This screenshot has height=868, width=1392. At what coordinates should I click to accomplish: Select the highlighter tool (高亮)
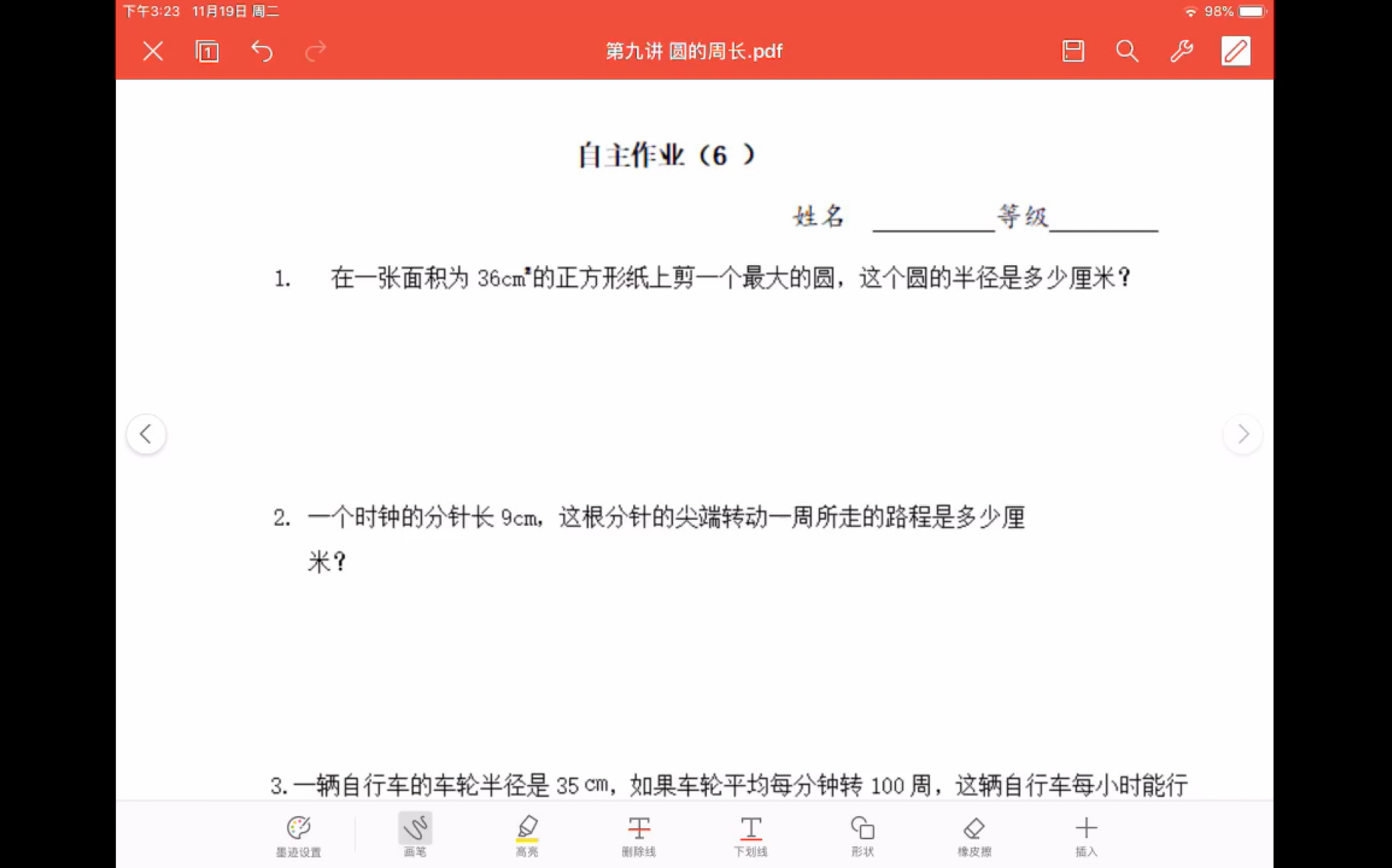coord(527,836)
